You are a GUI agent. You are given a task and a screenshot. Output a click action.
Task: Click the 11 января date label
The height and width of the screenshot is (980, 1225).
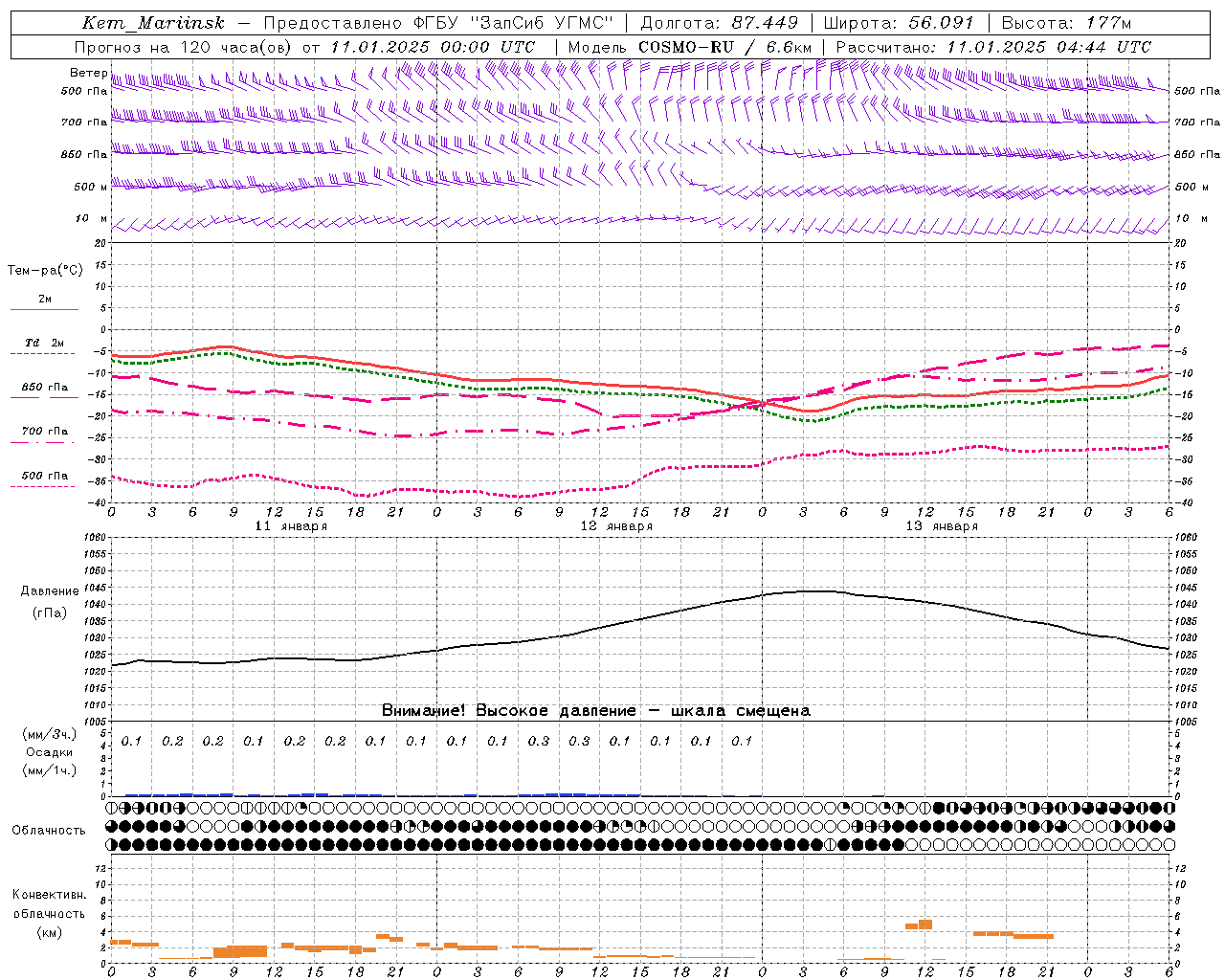coord(291,526)
